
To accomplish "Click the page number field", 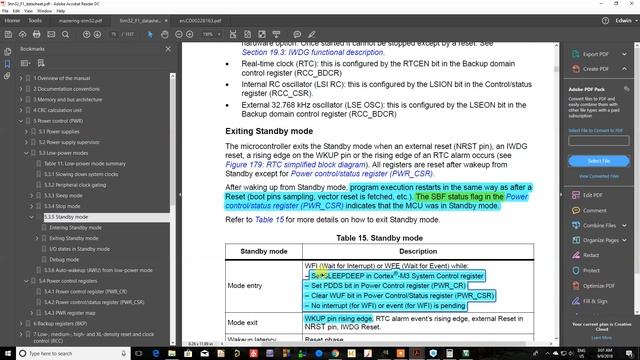I will (114, 35).
